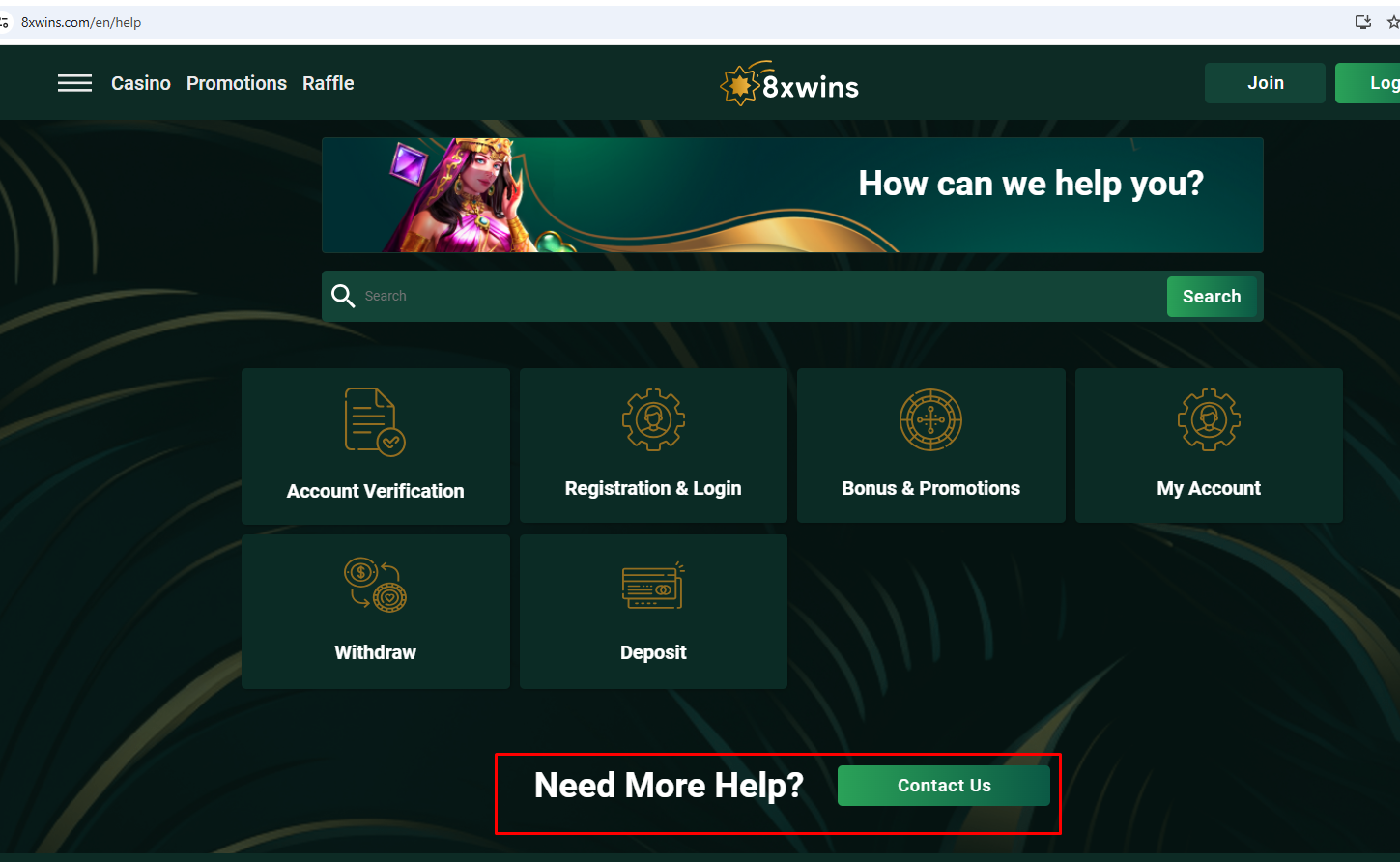Click into the help search field

point(754,296)
